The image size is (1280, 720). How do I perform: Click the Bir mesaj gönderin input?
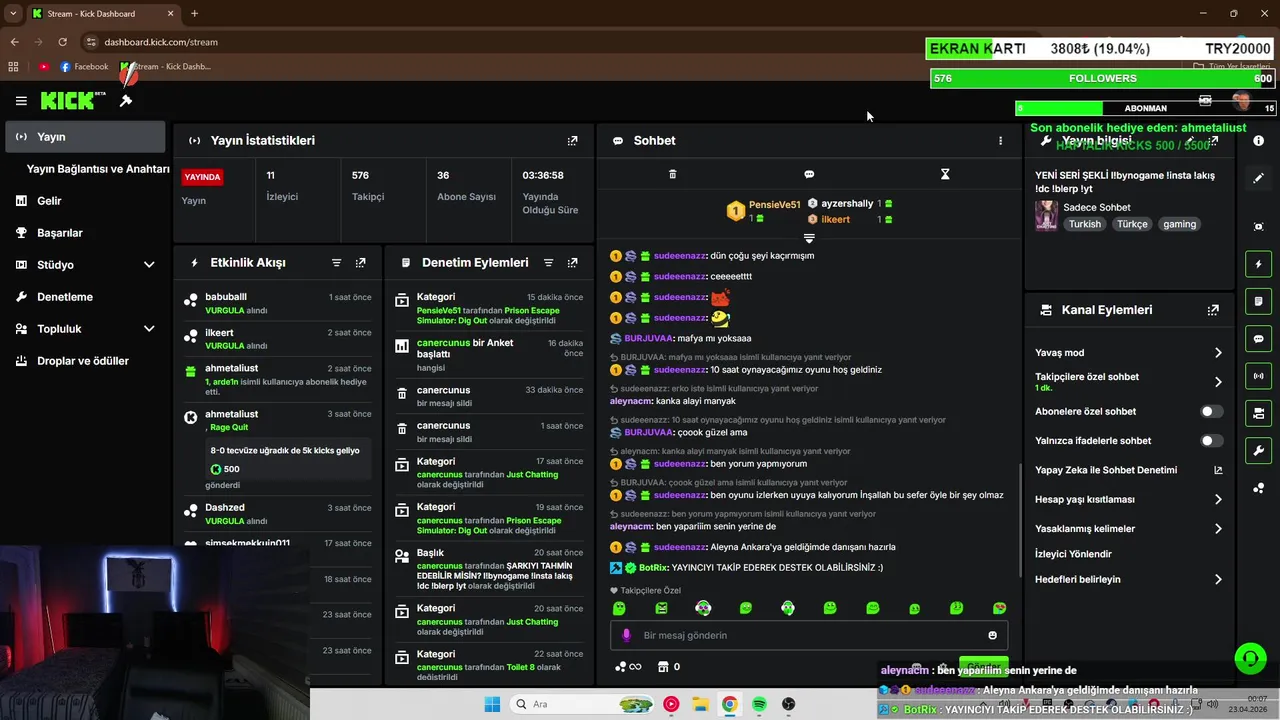[809, 635]
